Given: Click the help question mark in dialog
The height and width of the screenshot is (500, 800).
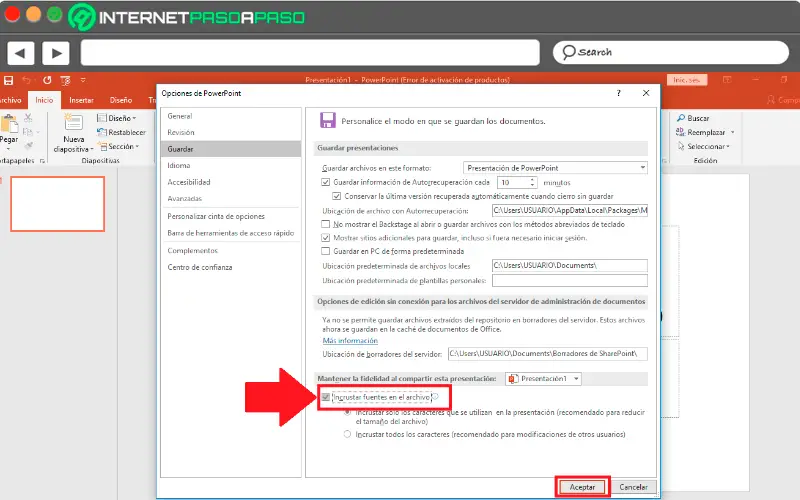Looking at the screenshot, I should point(618,93).
